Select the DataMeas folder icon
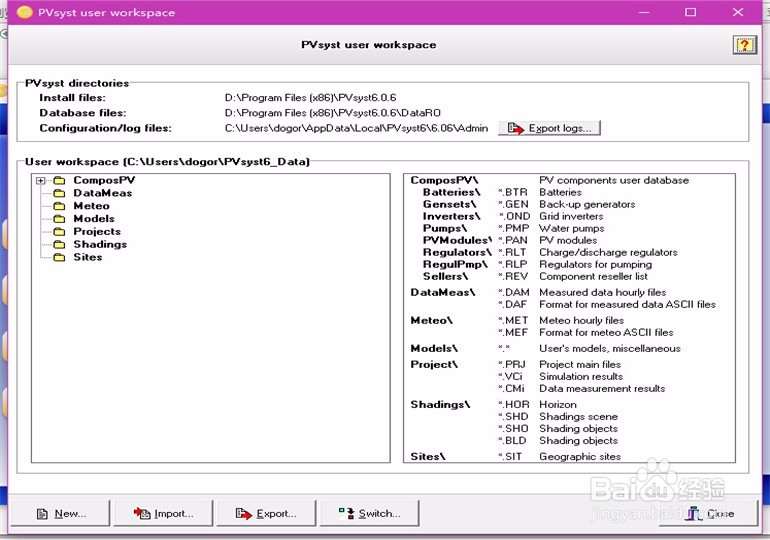The height and width of the screenshot is (540, 770). click(x=59, y=193)
